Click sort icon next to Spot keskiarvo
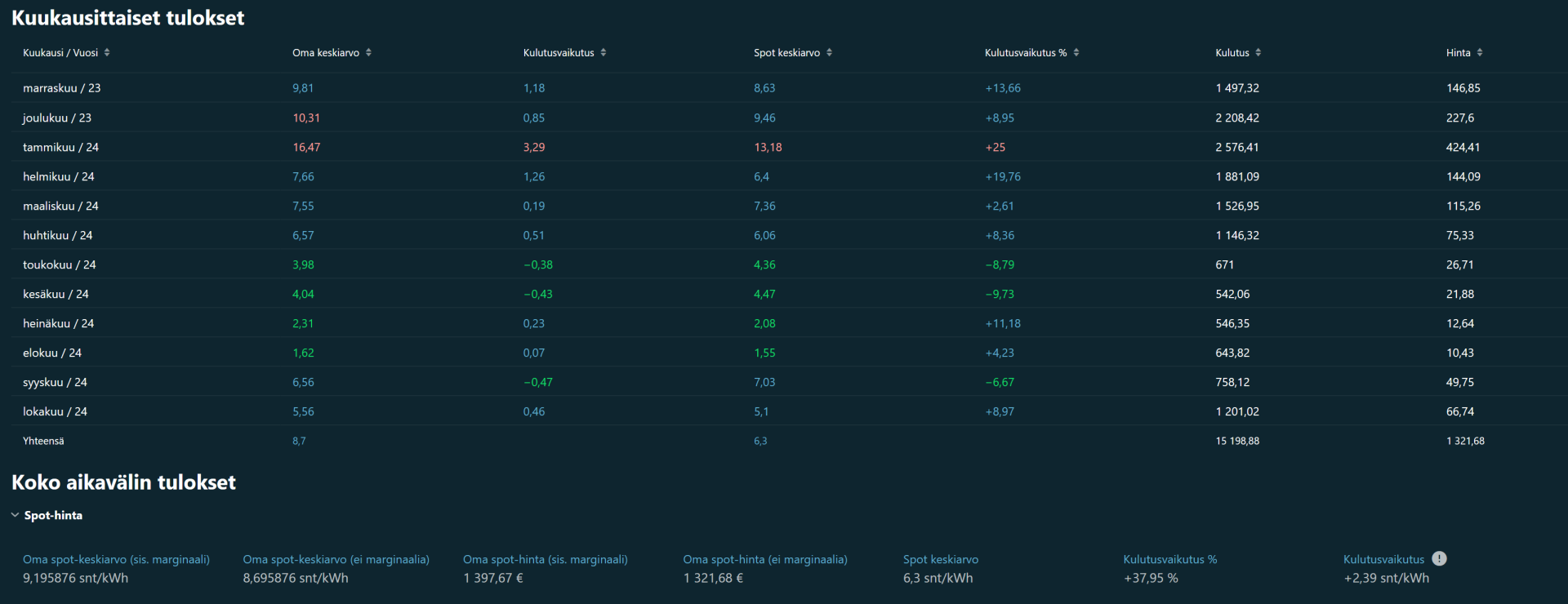 pyautogui.click(x=829, y=52)
